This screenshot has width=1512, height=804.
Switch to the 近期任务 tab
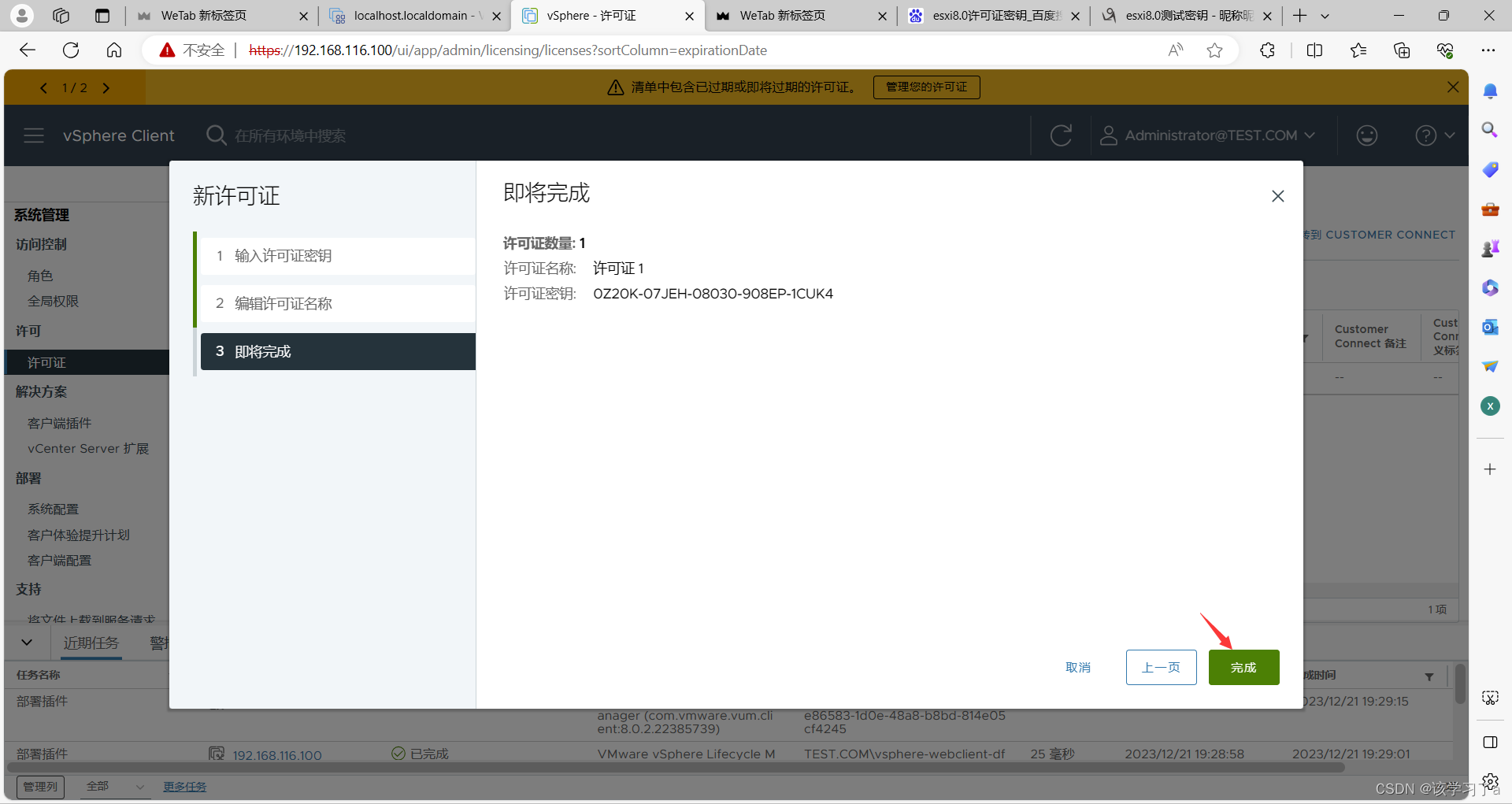(x=91, y=643)
